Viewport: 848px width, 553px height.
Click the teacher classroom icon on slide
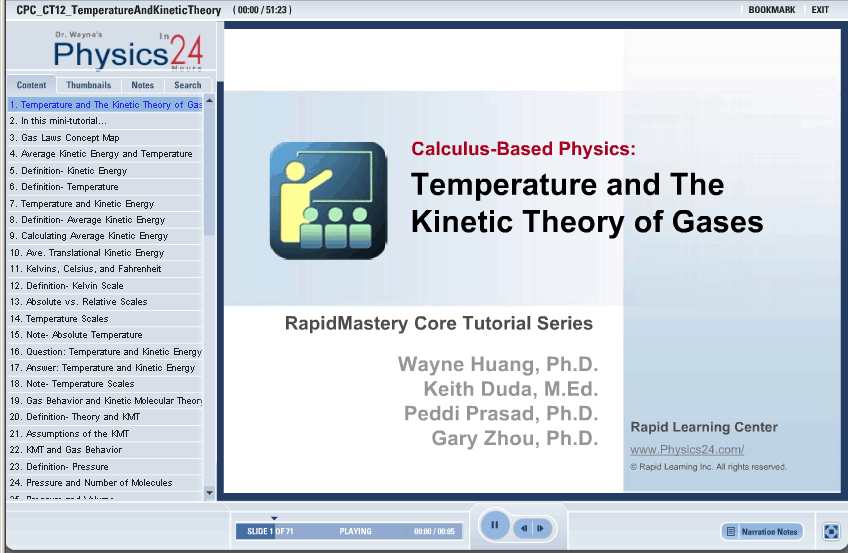[x=327, y=201]
